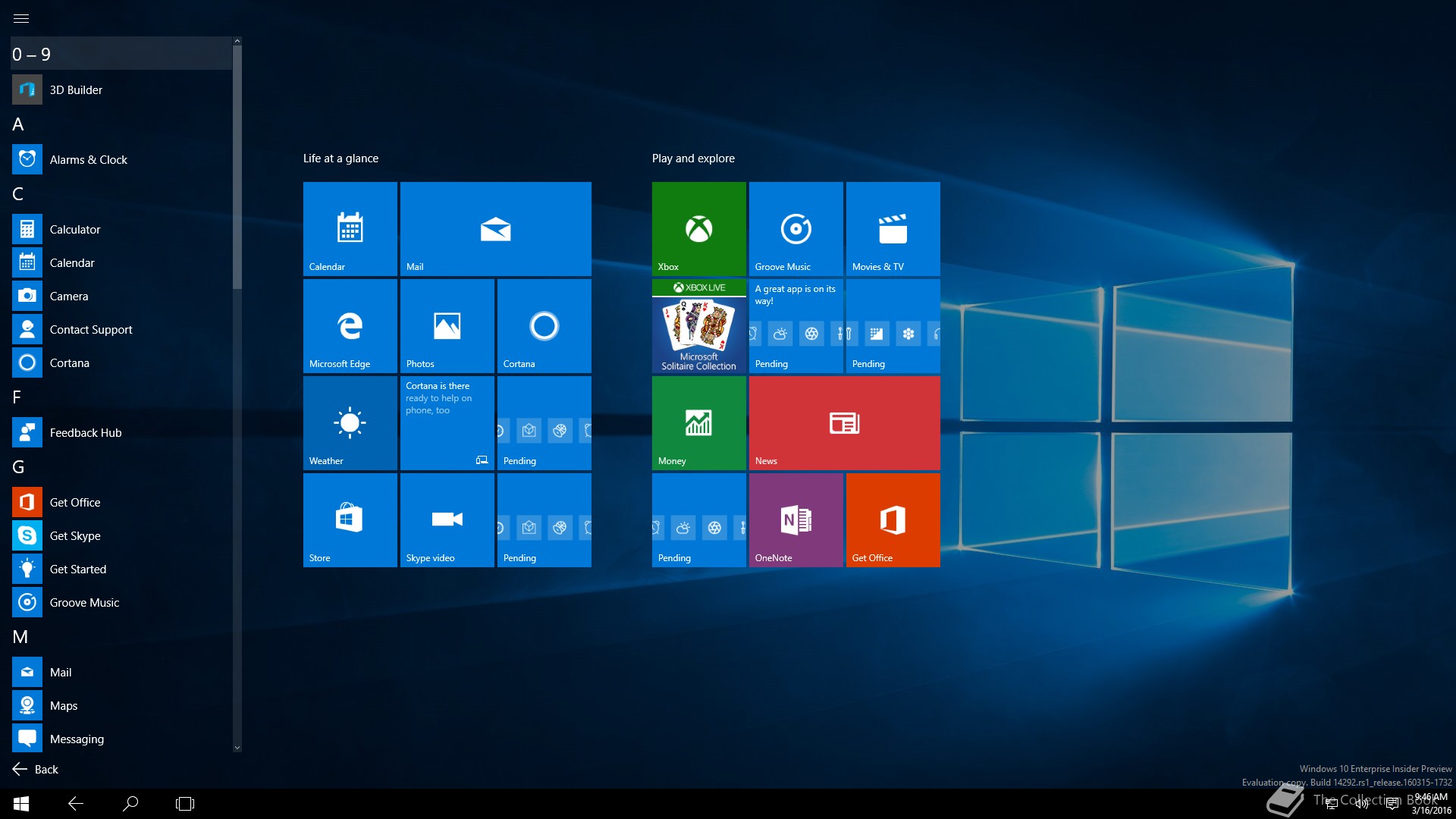Launch Get Started app
The height and width of the screenshot is (819, 1456).
coord(121,569)
